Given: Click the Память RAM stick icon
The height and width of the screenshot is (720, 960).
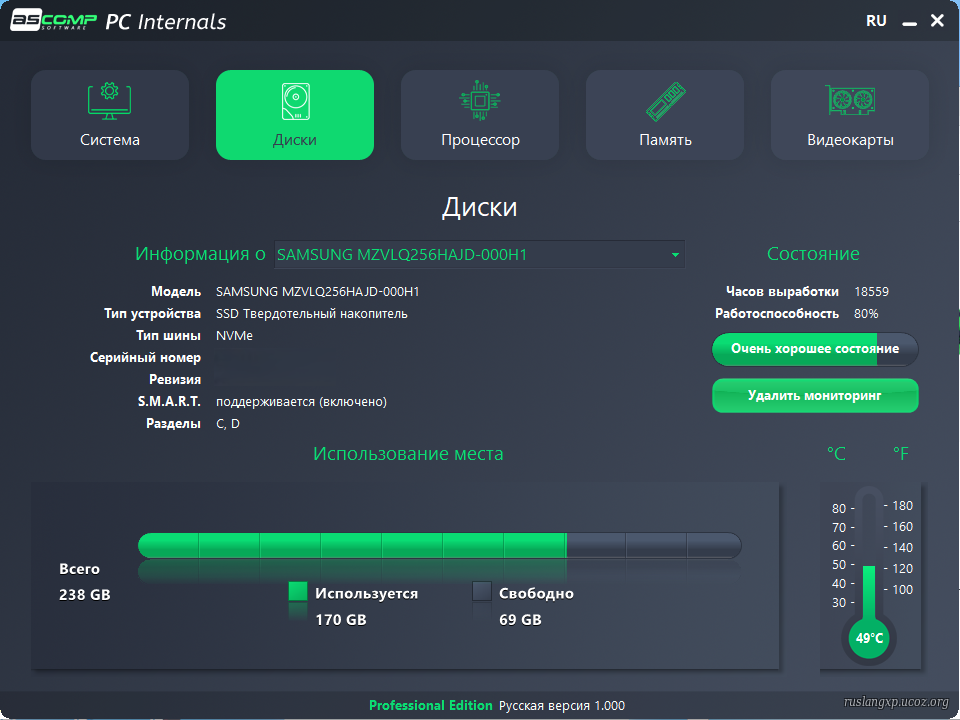Looking at the screenshot, I should point(665,101).
